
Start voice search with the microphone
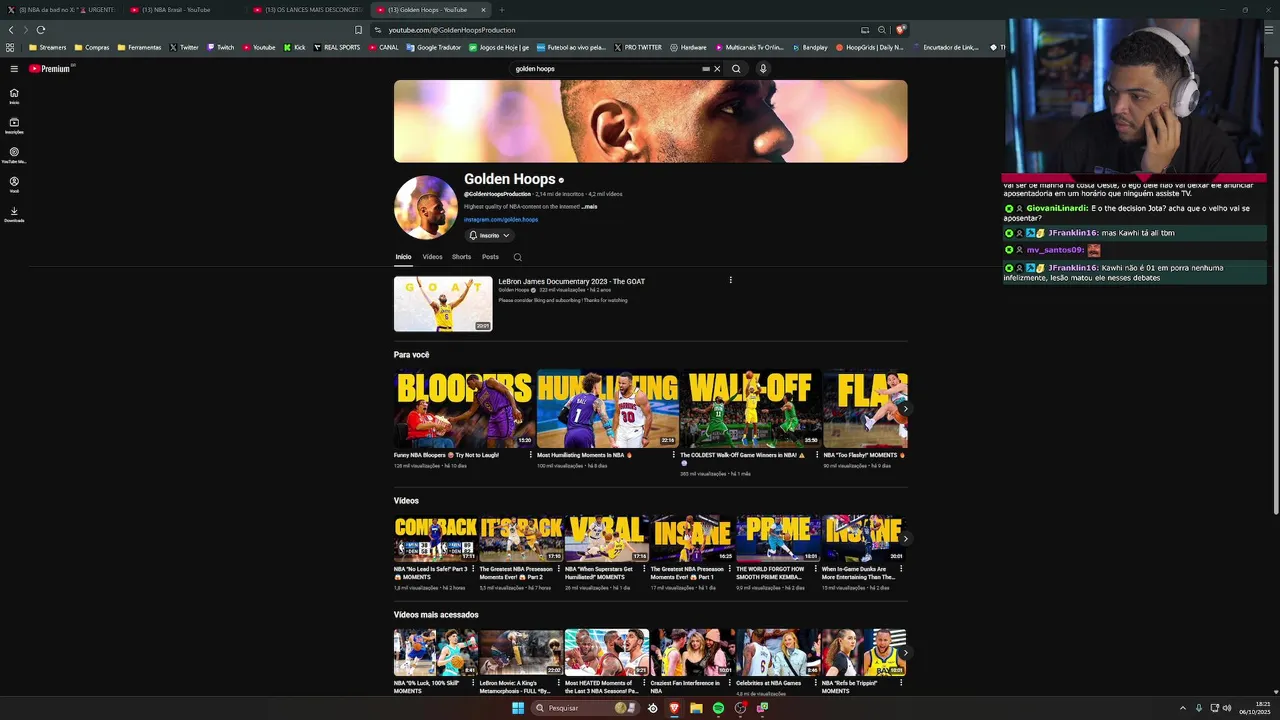point(762,69)
